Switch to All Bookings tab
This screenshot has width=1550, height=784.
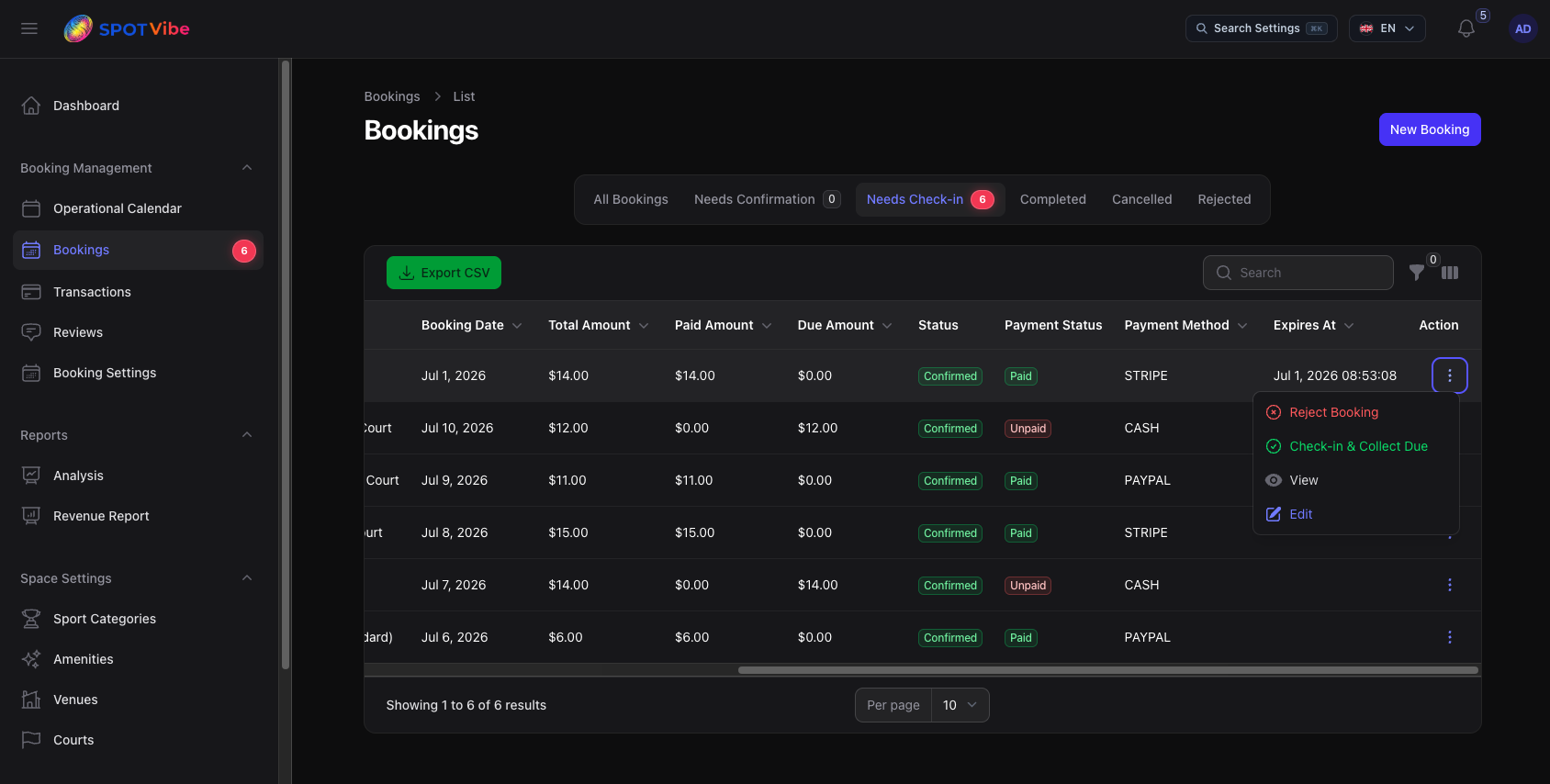[x=631, y=199]
